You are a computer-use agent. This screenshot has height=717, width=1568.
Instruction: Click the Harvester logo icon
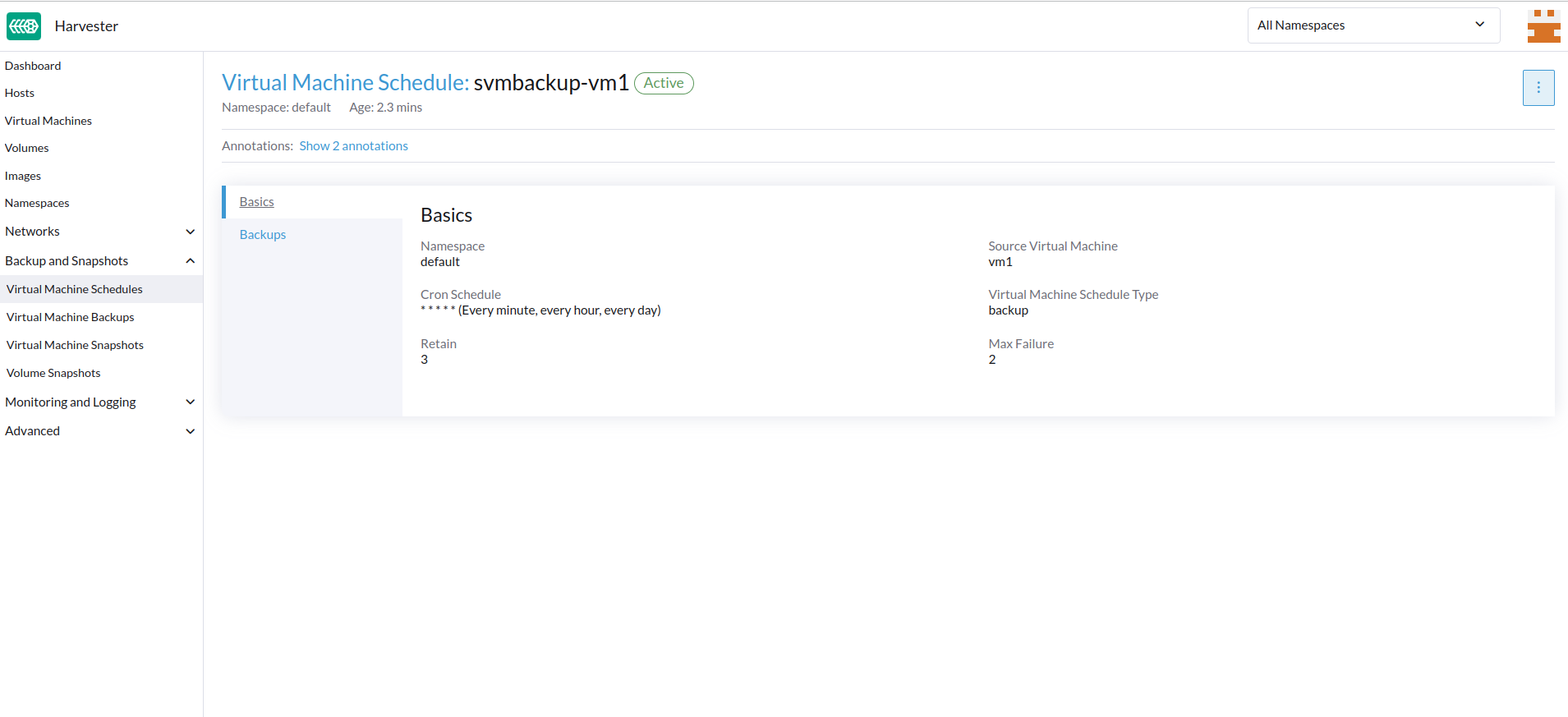tap(24, 26)
